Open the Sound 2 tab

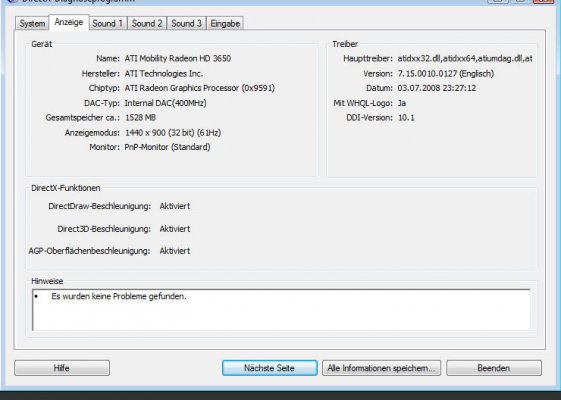click(x=147, y=24)
